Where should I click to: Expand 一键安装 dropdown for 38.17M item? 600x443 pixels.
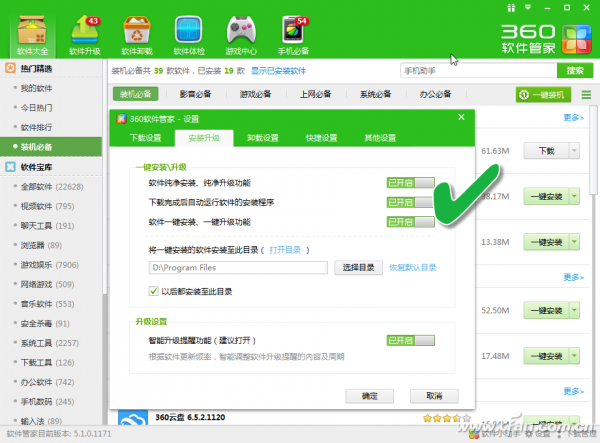pos(574,196)
